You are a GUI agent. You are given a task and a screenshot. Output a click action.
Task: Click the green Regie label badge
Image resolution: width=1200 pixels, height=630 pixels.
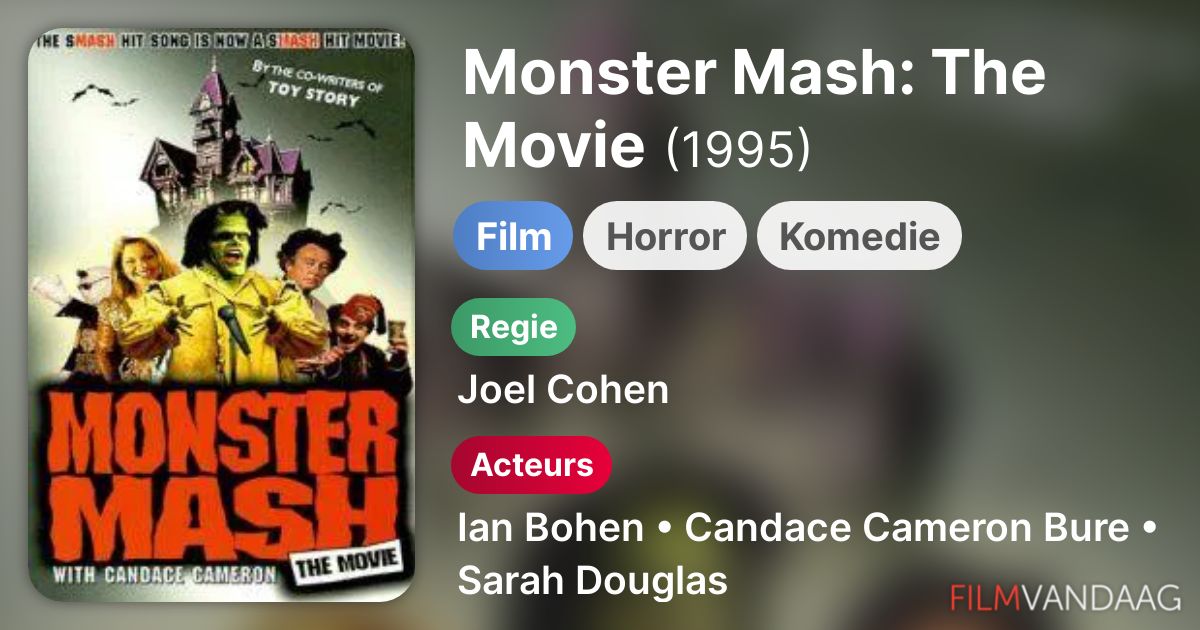pyautogui.click(x=514, y=327)
